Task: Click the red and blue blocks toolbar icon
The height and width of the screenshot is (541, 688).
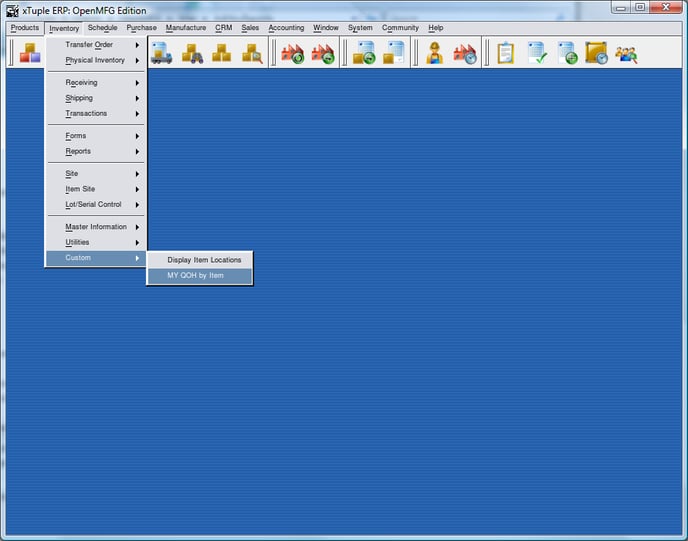Action: [30, 53]
